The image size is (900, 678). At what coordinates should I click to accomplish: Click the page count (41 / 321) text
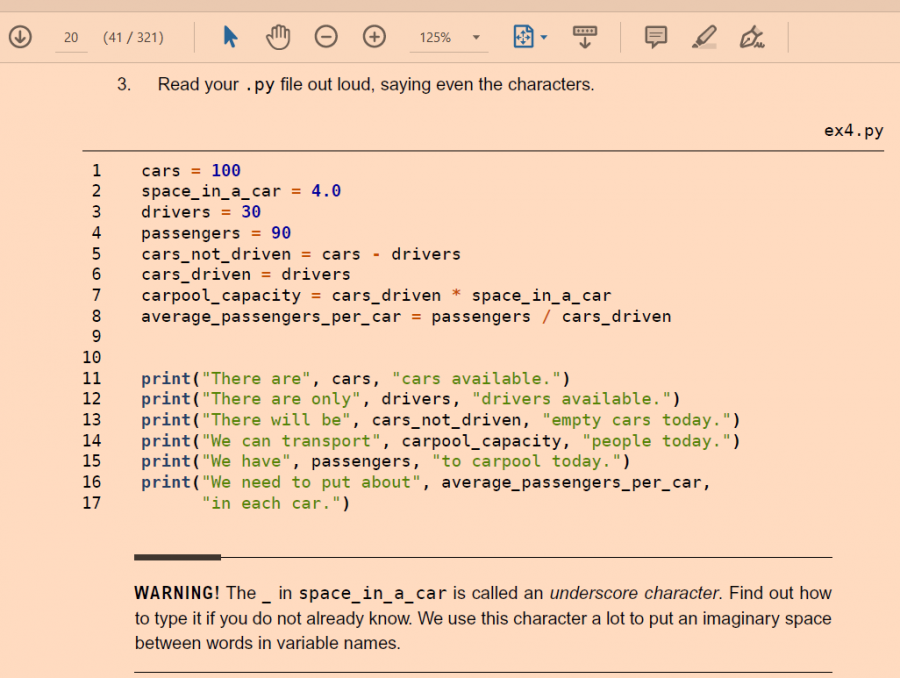tap(133, 38)
